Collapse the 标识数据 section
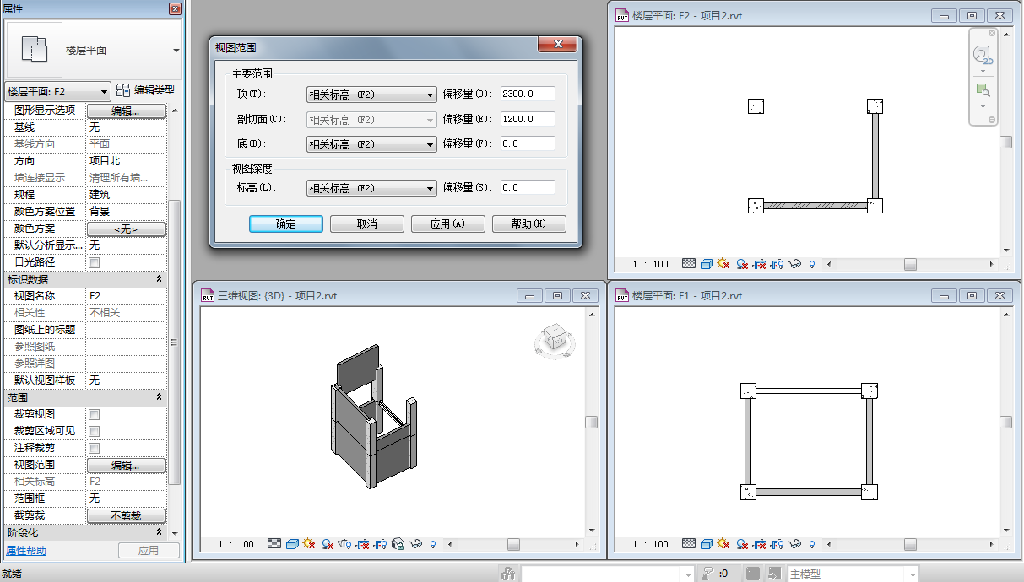This screenshot has width=1024, height=582. pos(159,279)
